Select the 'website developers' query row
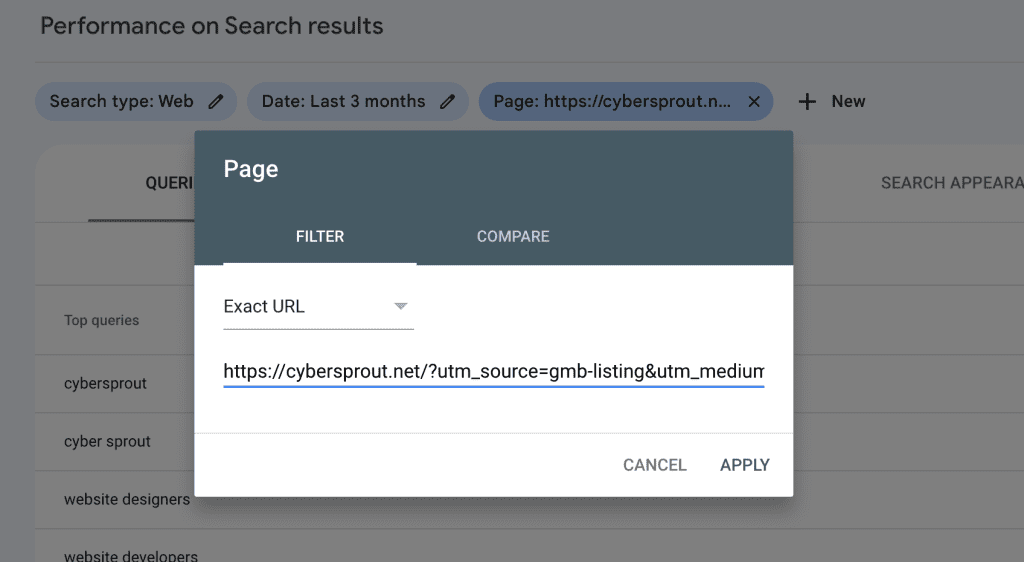This screenshot has height=562, width=1024. [x=131, y=555]
